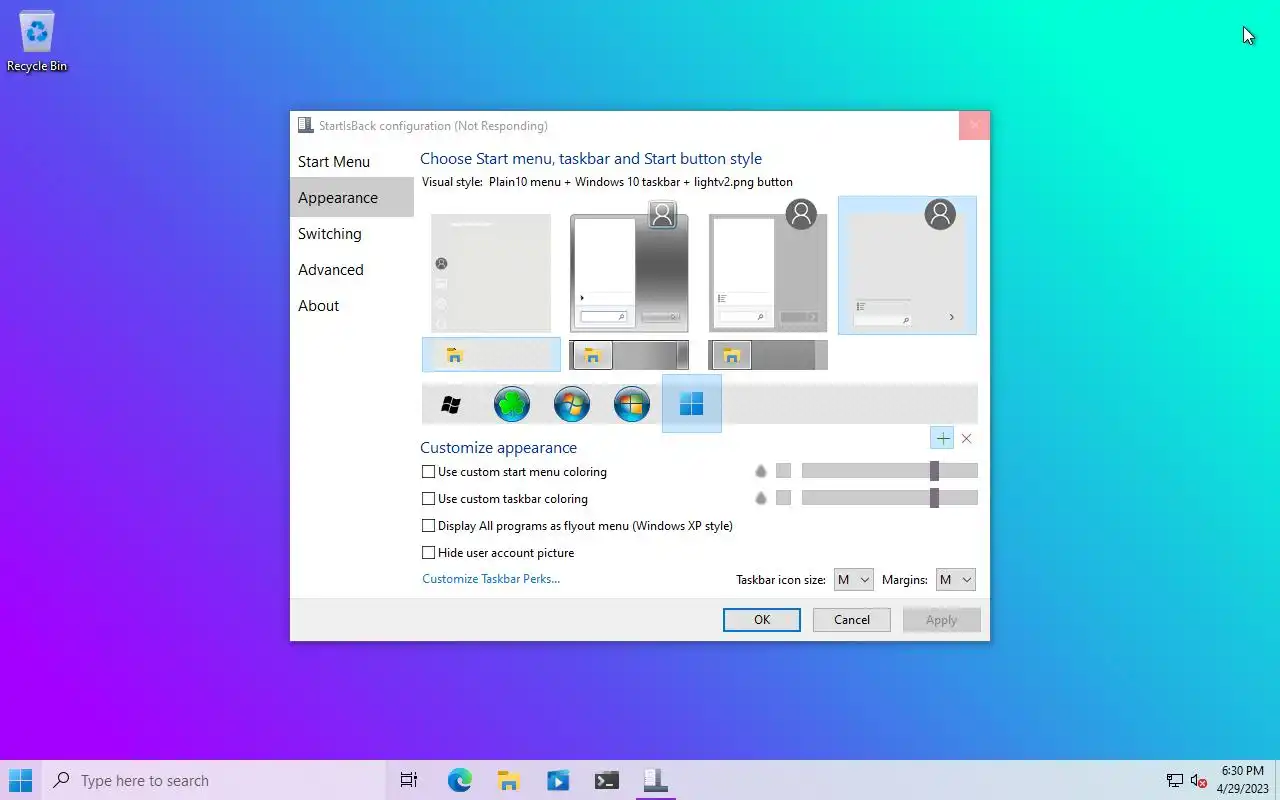Click the droplet icon for start menu coloring
The width and height of the screenshot is (1280, 800).
[x=761, y=471]
